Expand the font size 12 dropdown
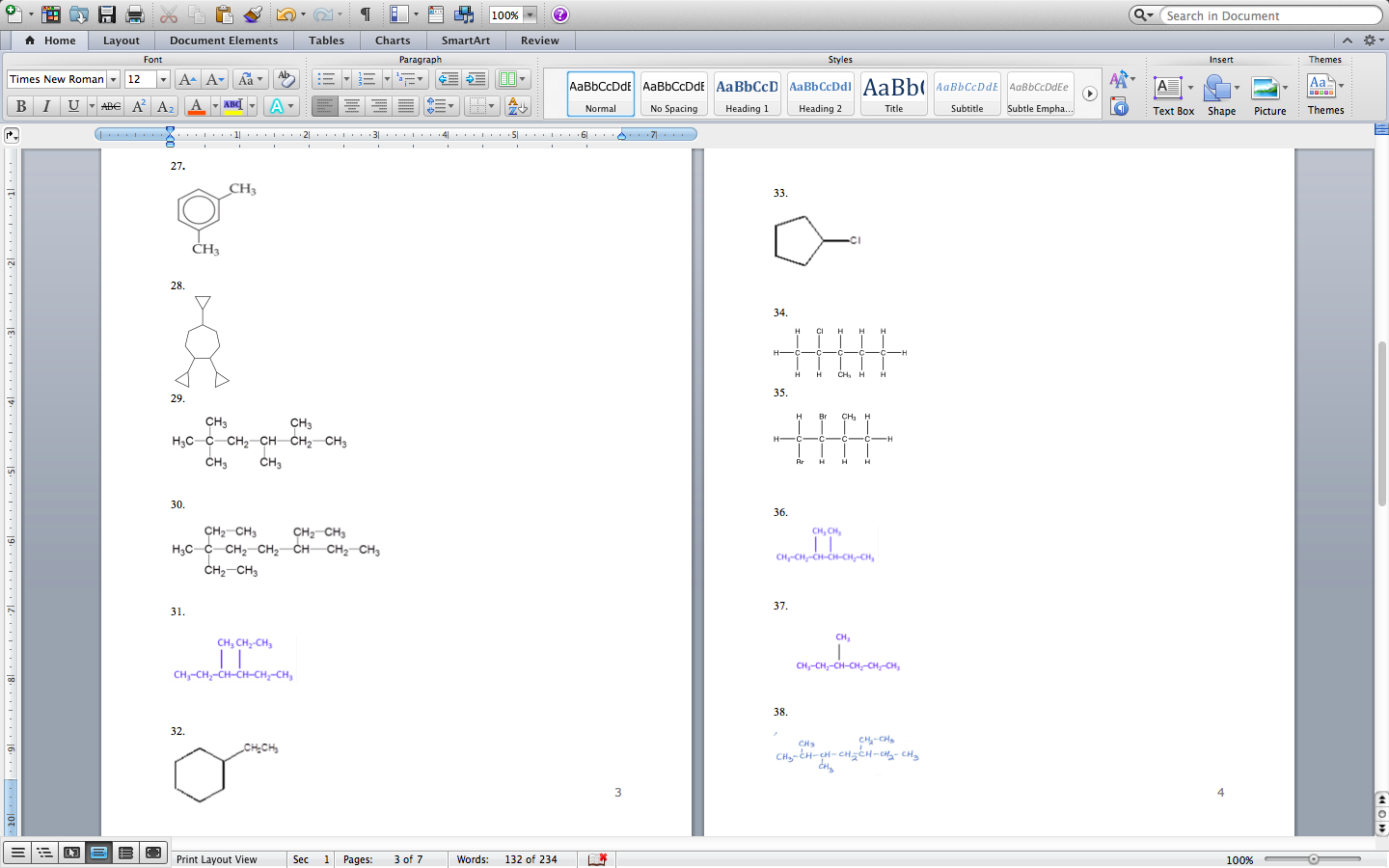This screenshot has height=868, width=1389. point(163,79)
